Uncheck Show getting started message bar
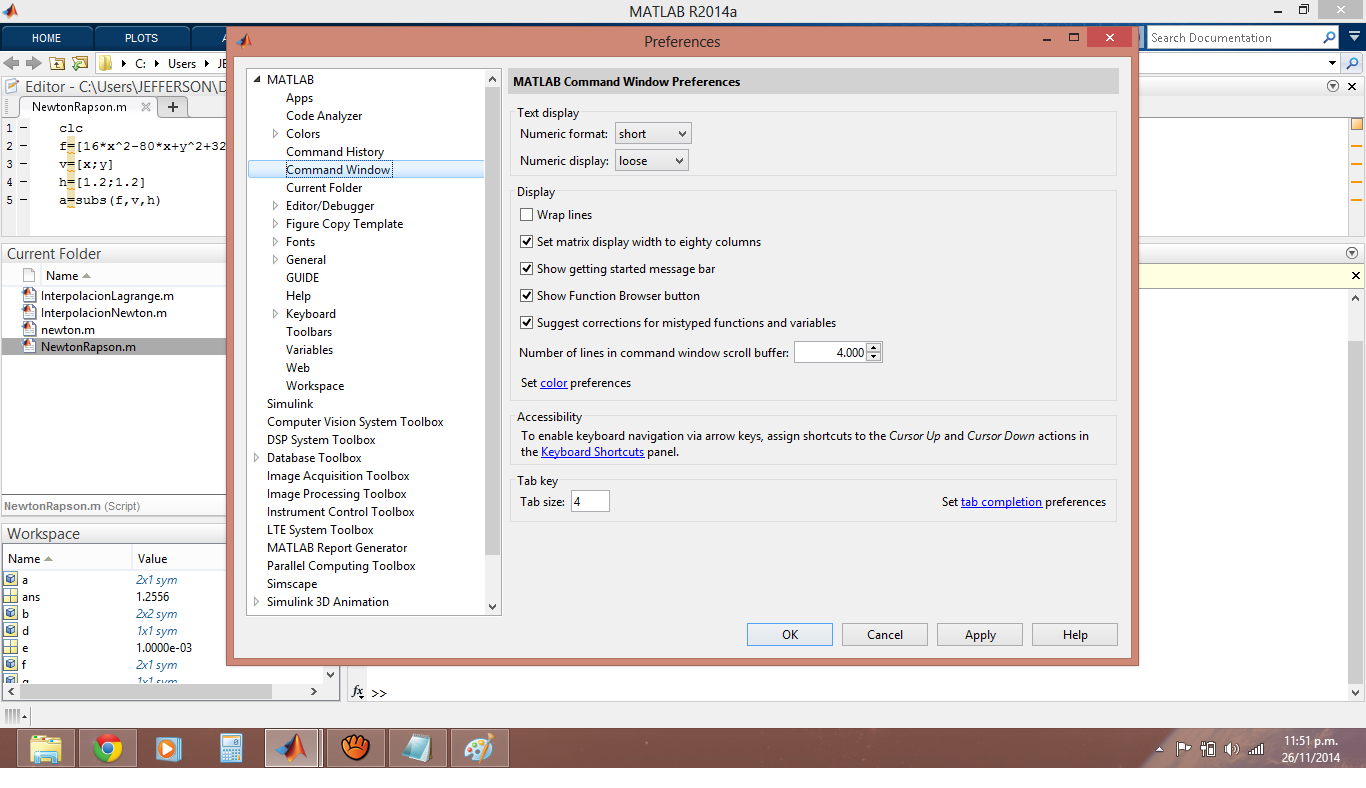This screenshot has width=1366, height=788. click(527, 269)
